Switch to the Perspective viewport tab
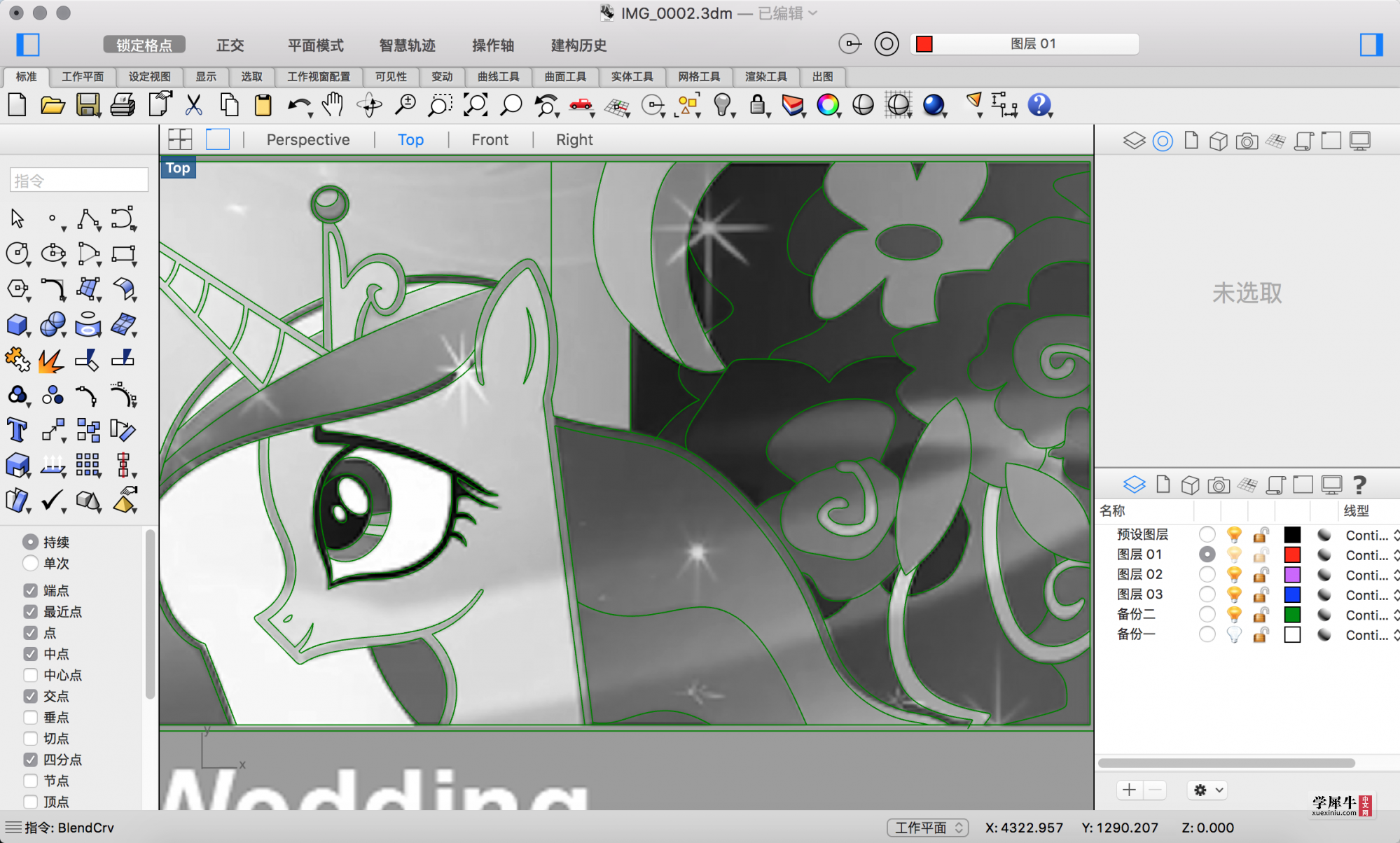This screenshot has width=1400, height=843. coord(308,139)
